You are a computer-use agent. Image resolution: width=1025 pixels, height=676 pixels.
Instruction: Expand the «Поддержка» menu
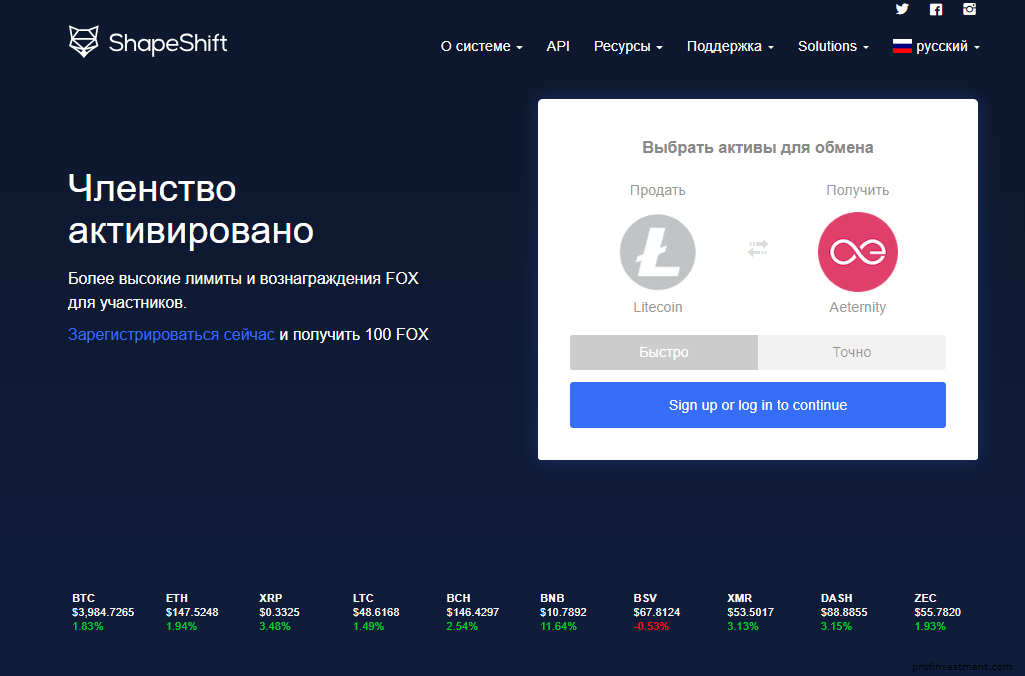[x=730, y=46]
